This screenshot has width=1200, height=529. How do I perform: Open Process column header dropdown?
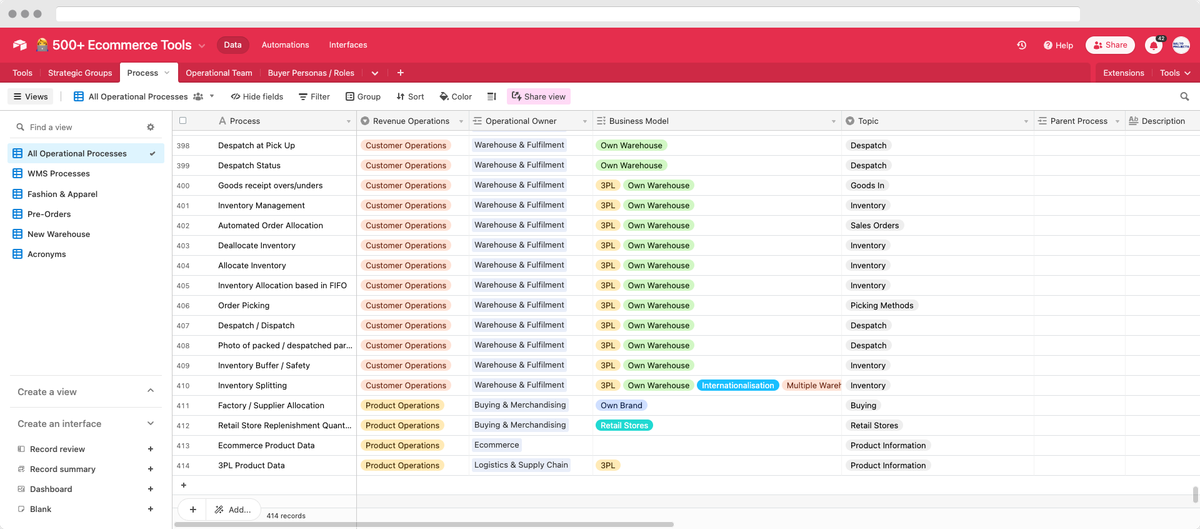tap(349, 121)
